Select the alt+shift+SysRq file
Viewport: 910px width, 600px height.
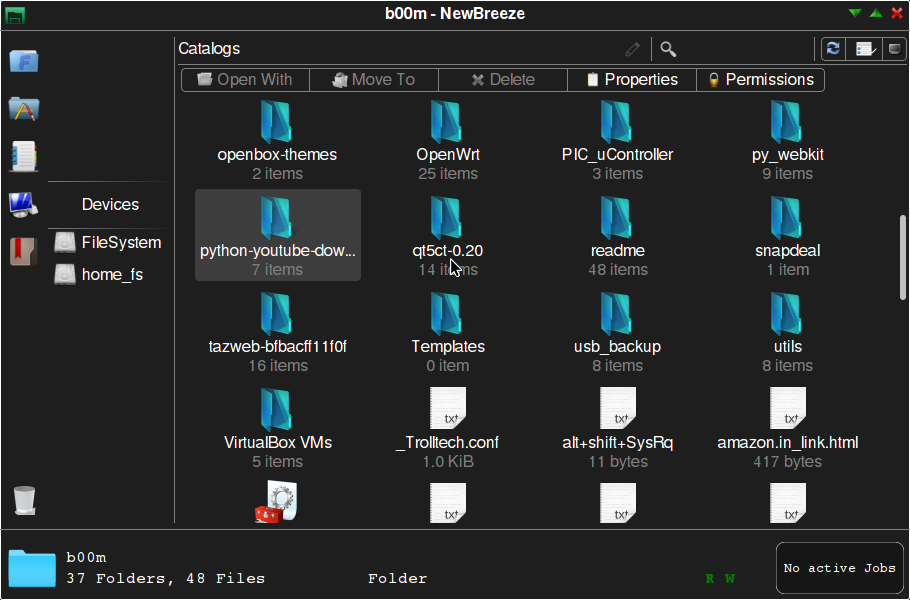(x=618, y=427)
